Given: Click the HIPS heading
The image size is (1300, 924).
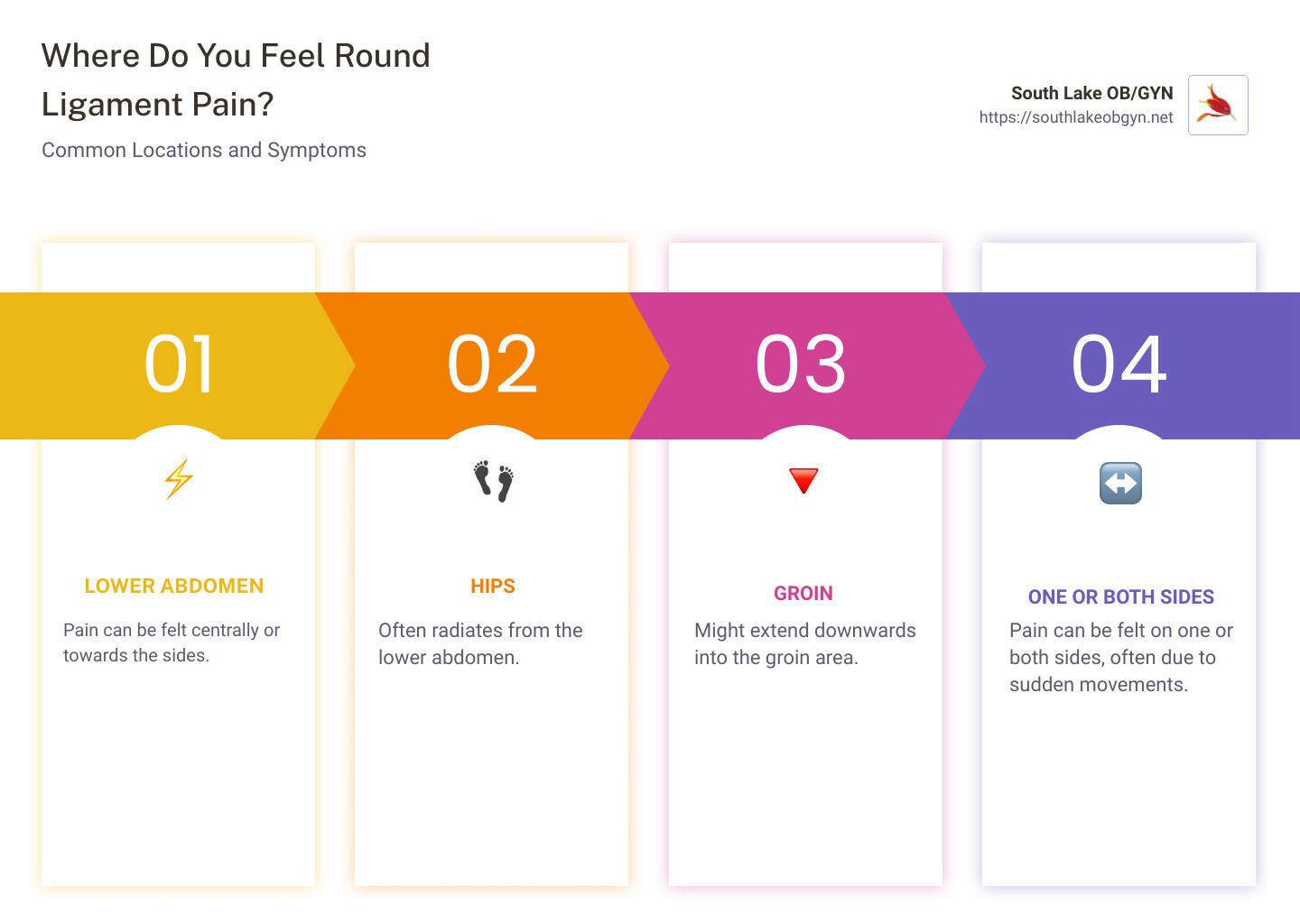Looking at the screenshot, I should coord(493,587).
